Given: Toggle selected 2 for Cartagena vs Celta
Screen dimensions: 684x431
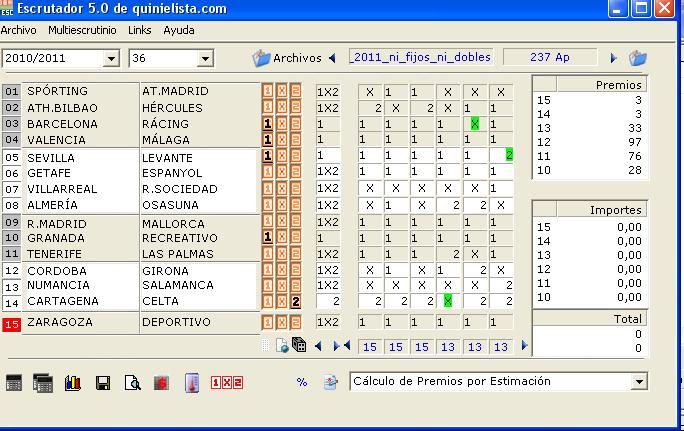Looking at the screenshot, I should (296, 301).
